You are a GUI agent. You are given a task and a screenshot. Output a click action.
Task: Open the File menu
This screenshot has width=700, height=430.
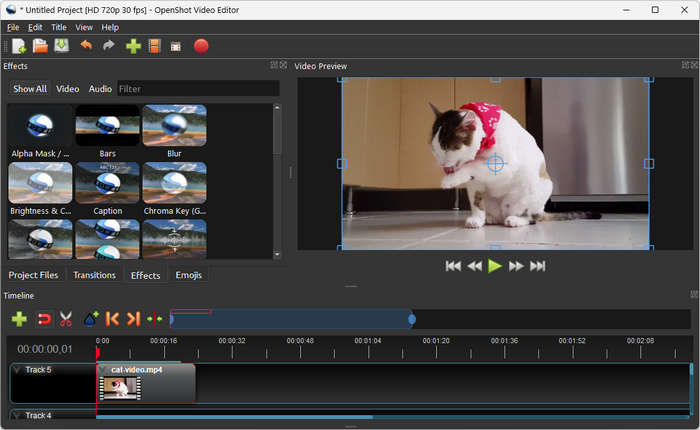click(x=13, y=27)
